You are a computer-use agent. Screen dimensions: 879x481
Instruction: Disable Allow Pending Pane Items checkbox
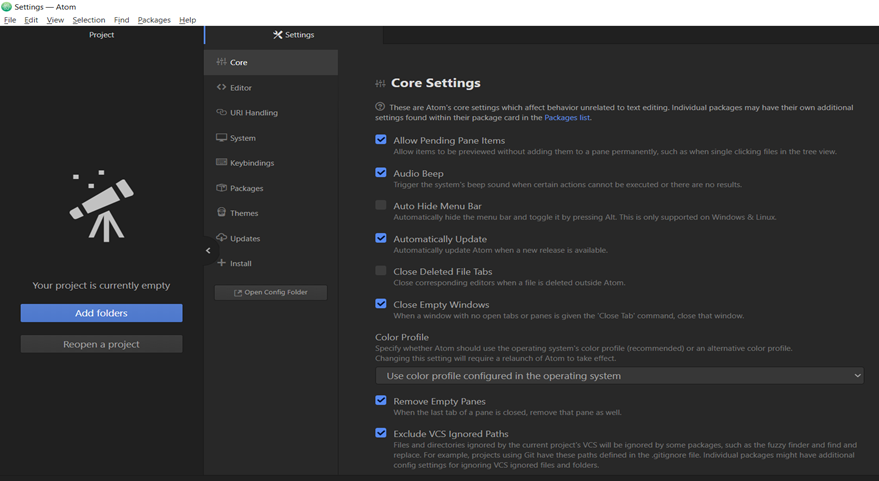tap(381, 139)
